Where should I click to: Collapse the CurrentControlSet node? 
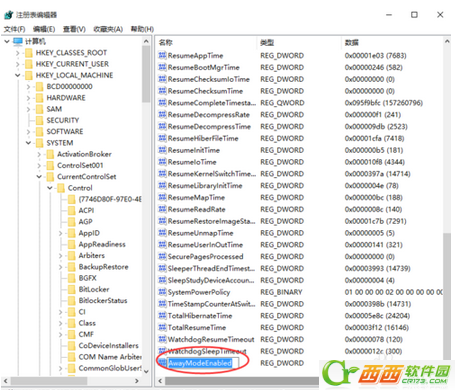click(x=39, y=177)
